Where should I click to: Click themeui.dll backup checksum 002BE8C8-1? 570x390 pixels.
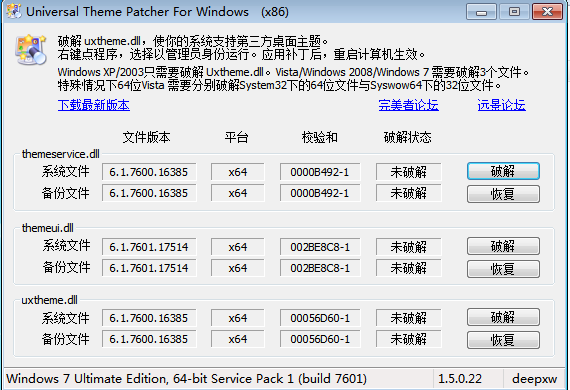(x=320, y=268)
